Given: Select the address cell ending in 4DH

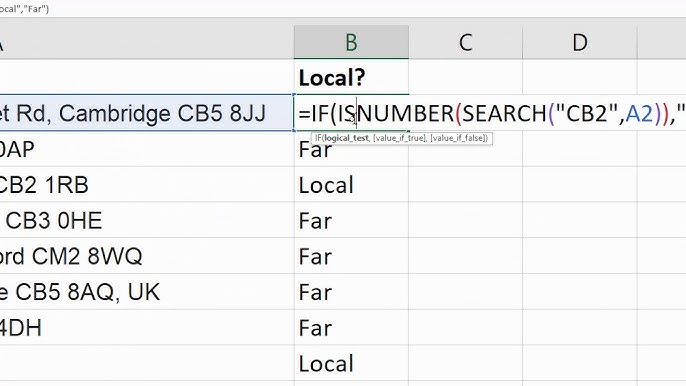Looking at the screenshot, I should pos(147,327).
